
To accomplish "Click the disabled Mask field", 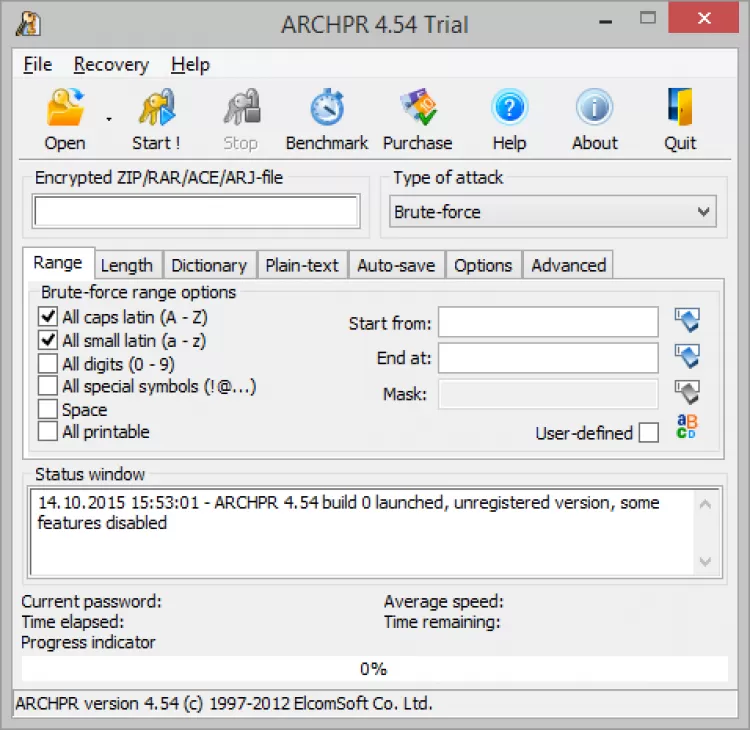I will tap(548, 394).
